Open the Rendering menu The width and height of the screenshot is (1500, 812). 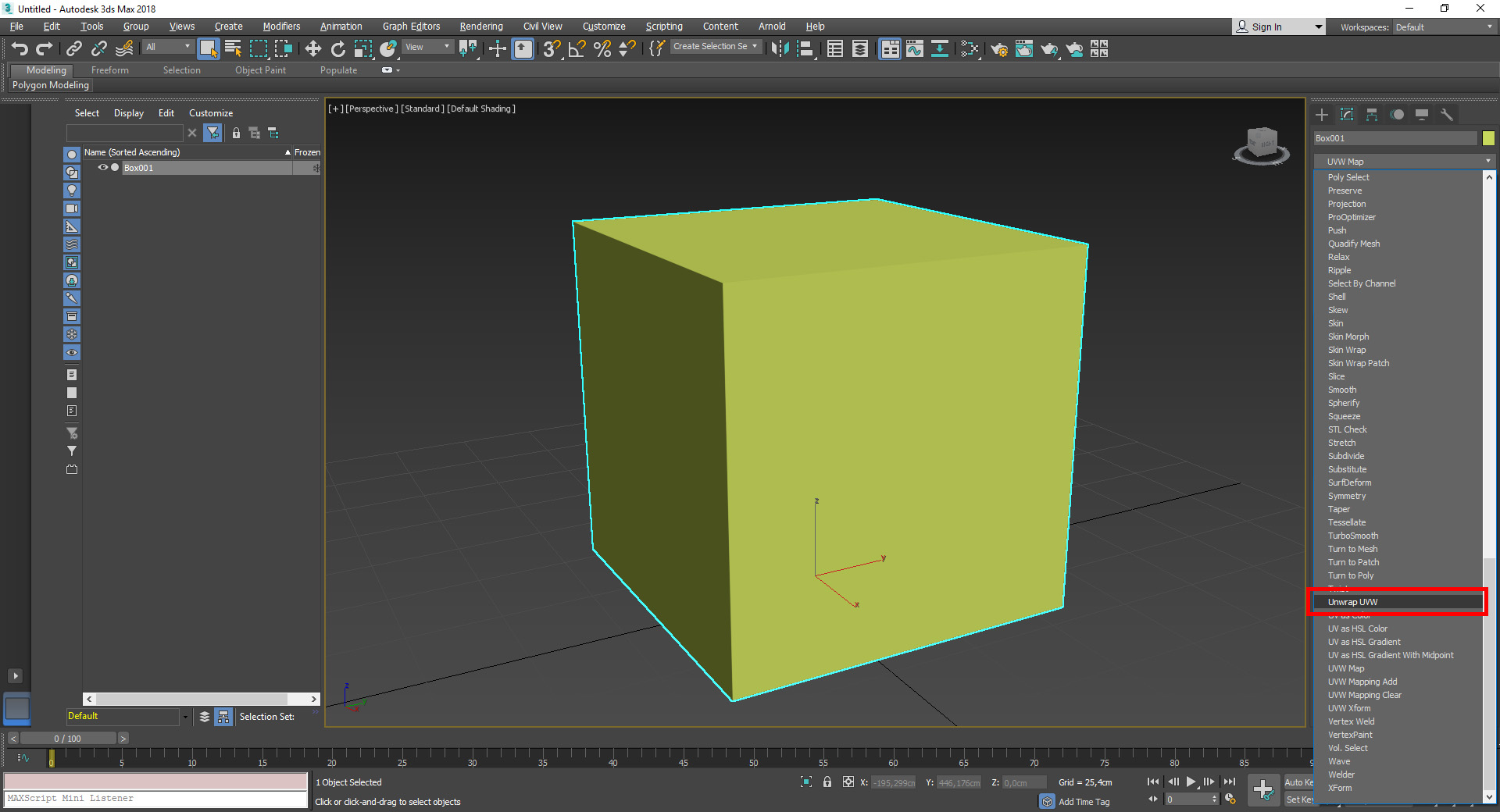coord(480,27)
